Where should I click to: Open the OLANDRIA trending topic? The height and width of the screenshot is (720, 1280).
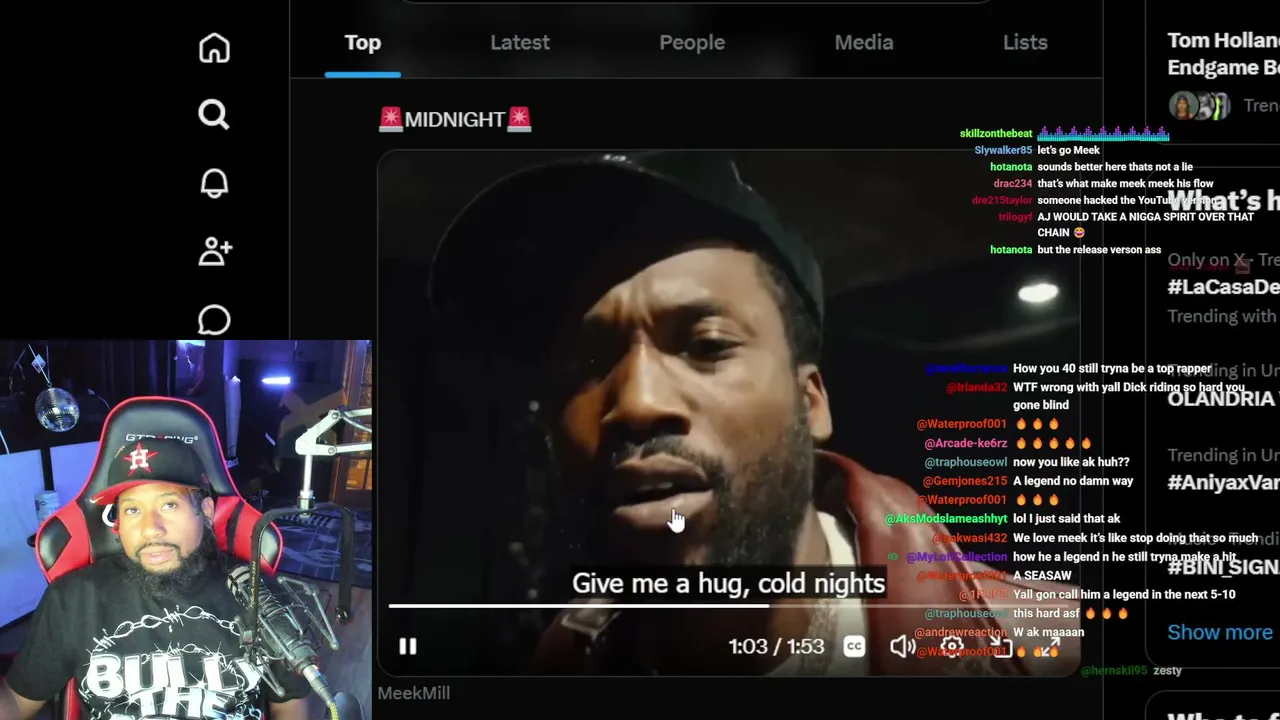1223,398
